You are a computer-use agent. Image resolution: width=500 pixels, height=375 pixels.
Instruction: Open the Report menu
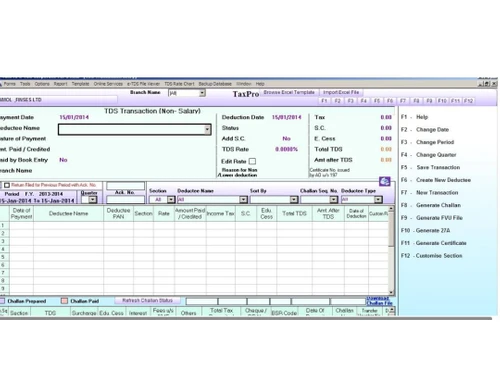tap(60, 84)
